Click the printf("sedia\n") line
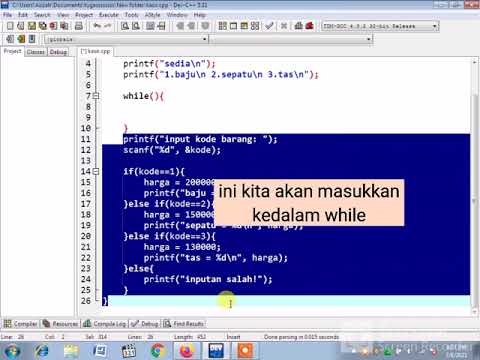This screenshot has width=480, height=360. 169,64
